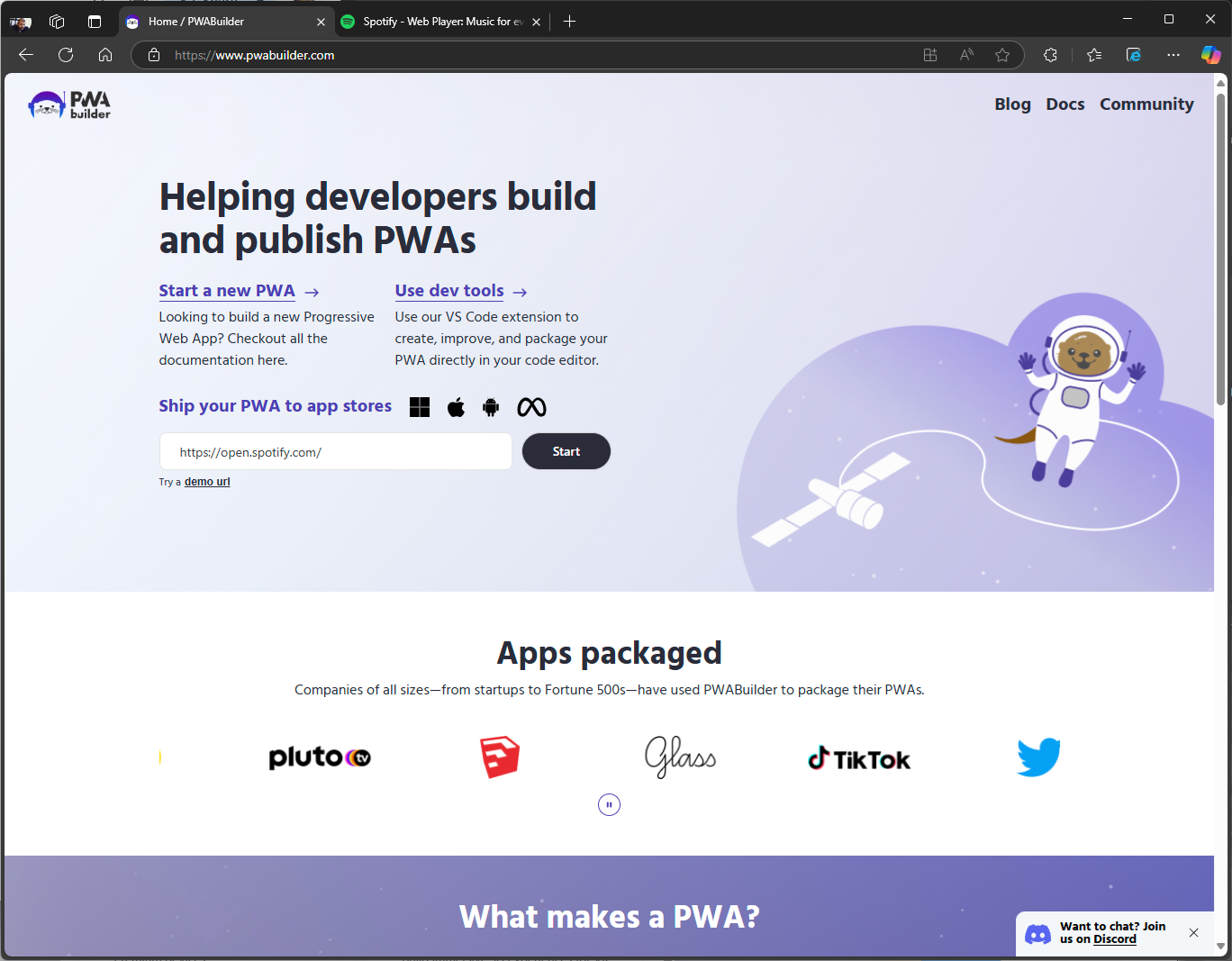Focus the PWA URL input field
The width and height of the screenshot is (1232, 961).
click(336, 451)
